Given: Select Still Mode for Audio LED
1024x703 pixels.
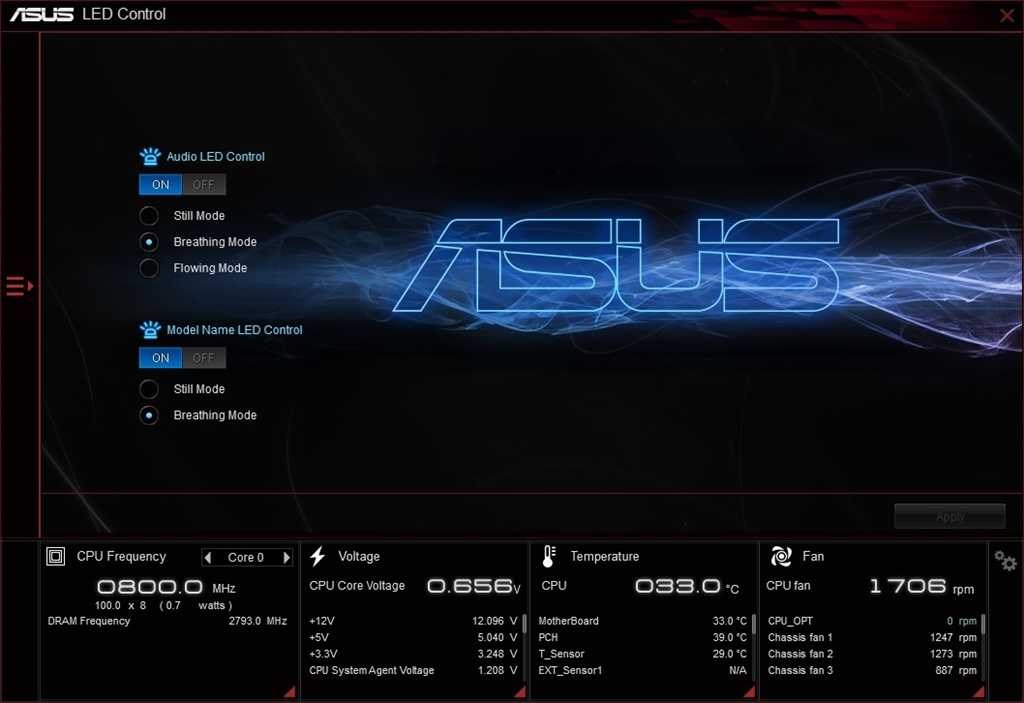Looking at the screenshot, I should pyautogui.click(x=148, y=215).
